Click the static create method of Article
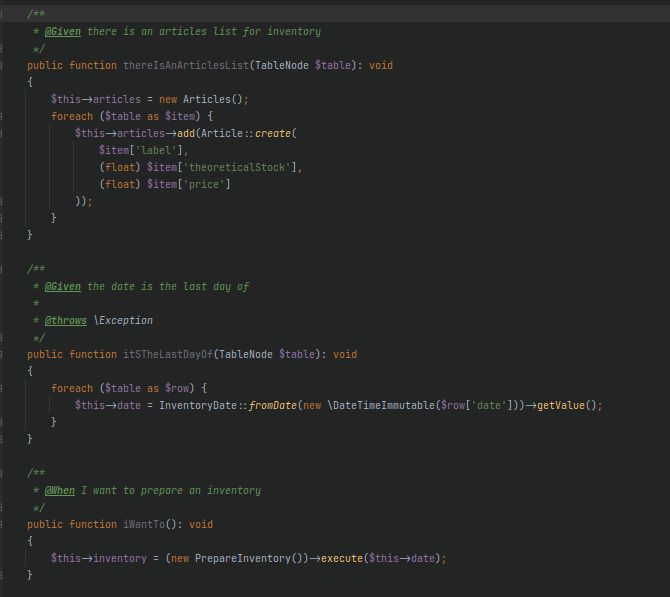670x597 pixels. (273, 133)
